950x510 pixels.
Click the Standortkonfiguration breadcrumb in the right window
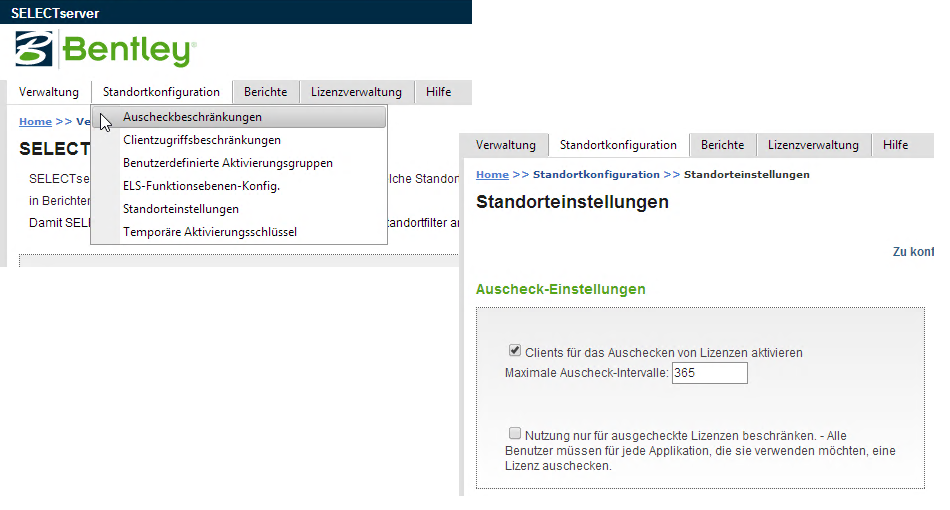tap(596, 174)
